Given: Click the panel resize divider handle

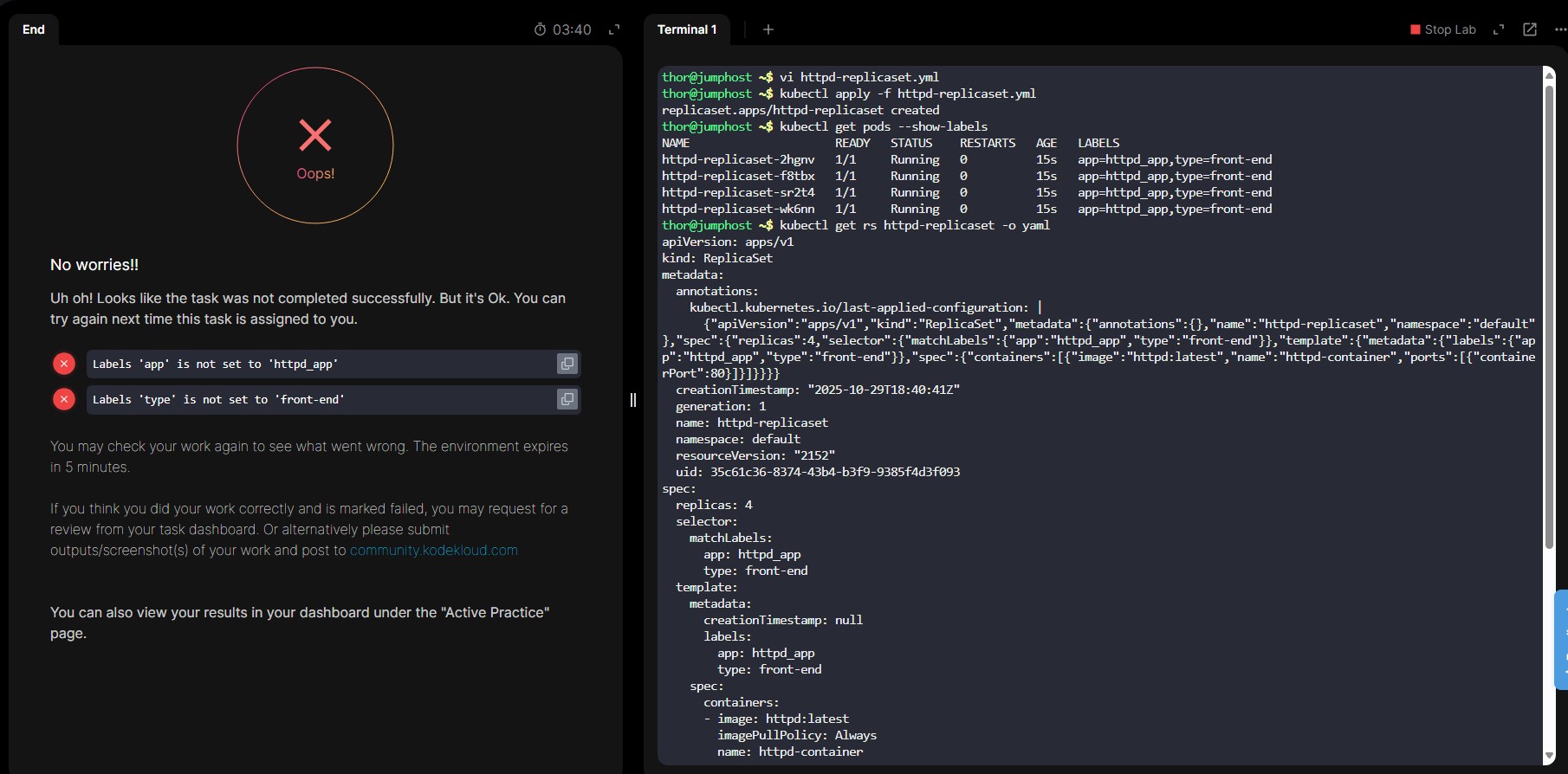Looking at the screenshot, I should click(633, 400).
